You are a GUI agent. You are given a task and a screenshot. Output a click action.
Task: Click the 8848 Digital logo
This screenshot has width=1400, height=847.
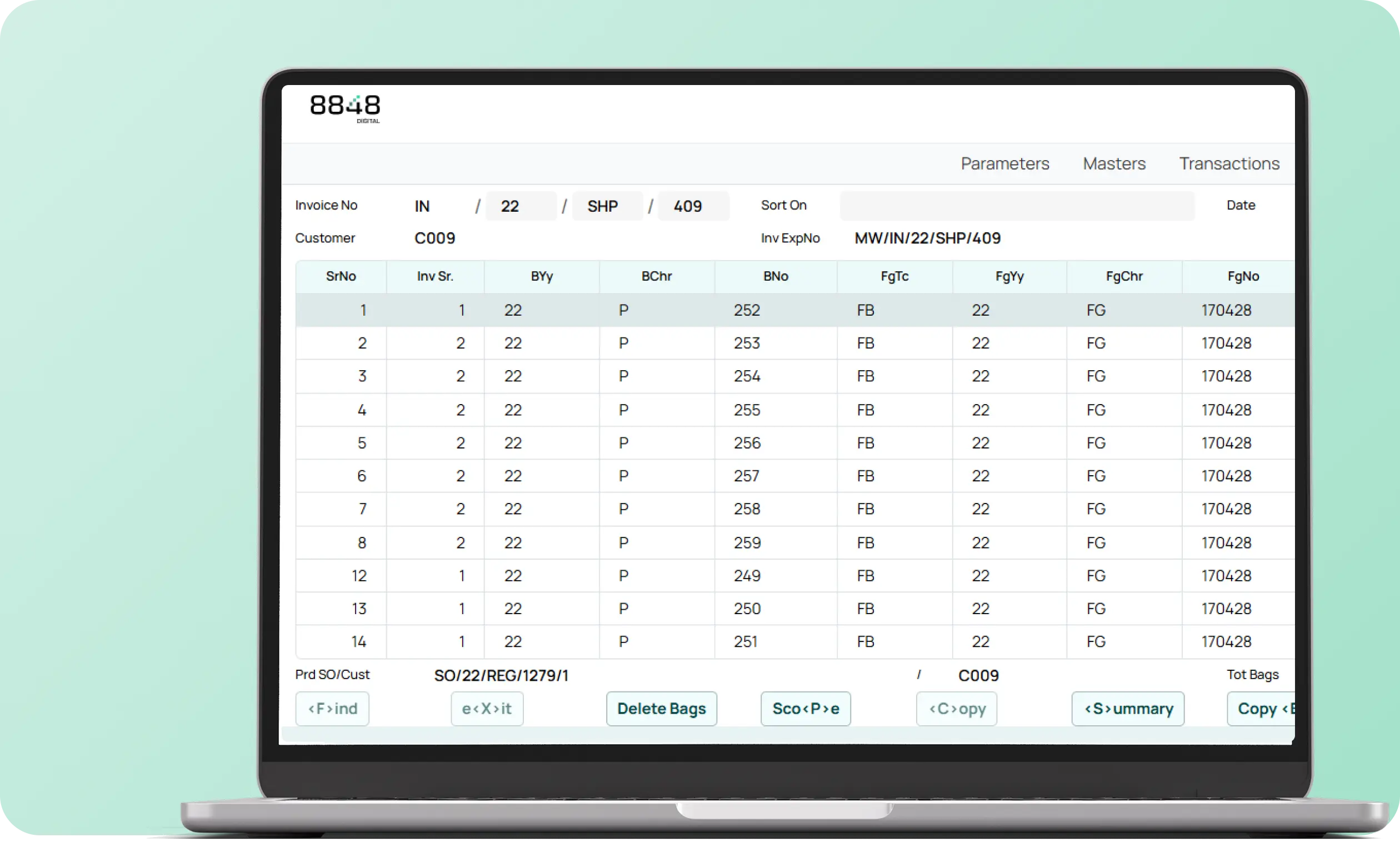345,108
